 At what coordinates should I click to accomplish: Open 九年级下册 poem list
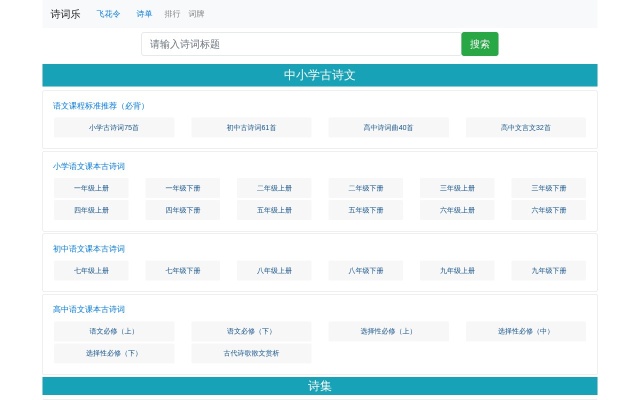pos(548,271)
